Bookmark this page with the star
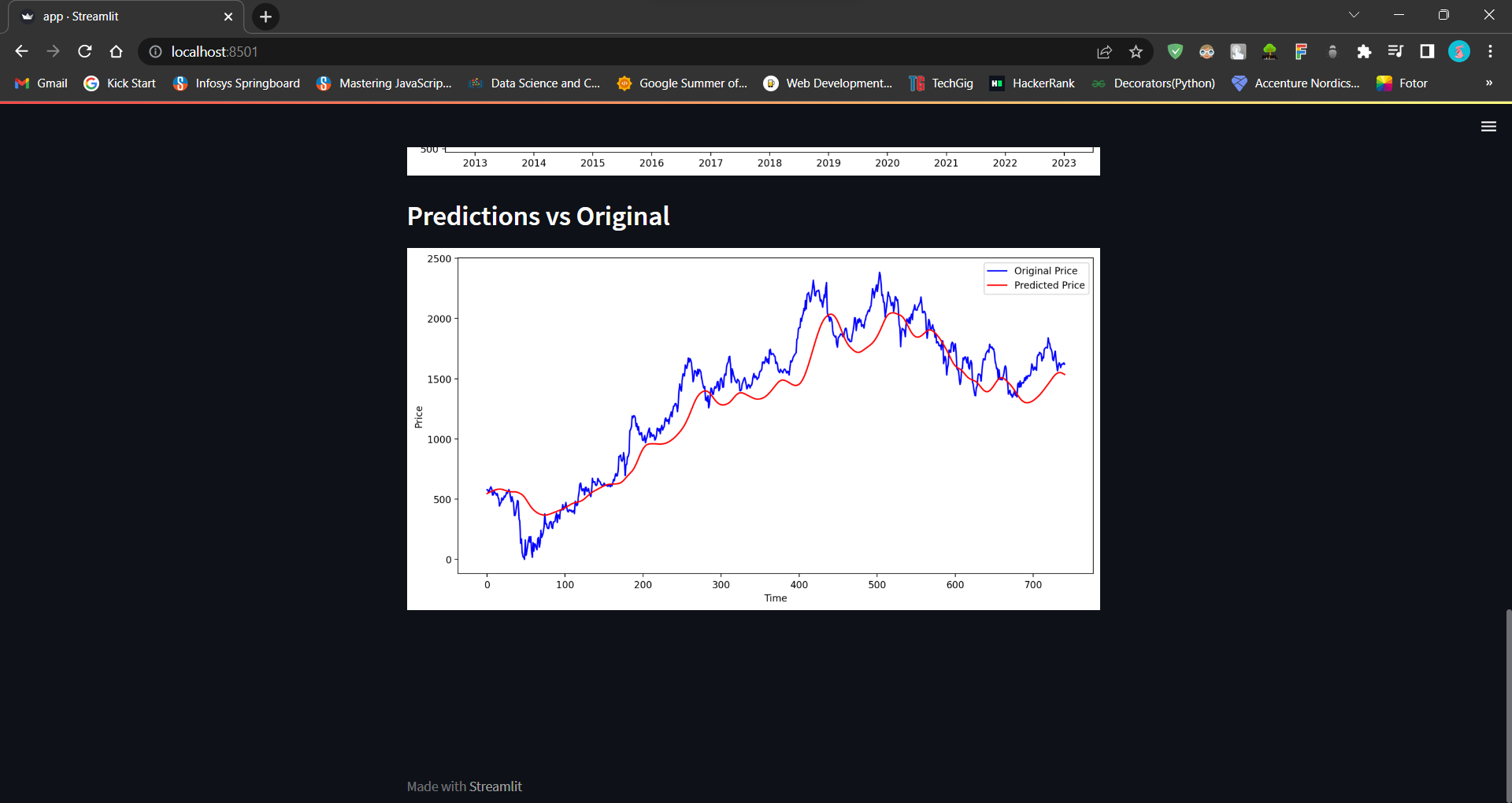This screenshot has width=1512, height=803. coord(1136,51)
